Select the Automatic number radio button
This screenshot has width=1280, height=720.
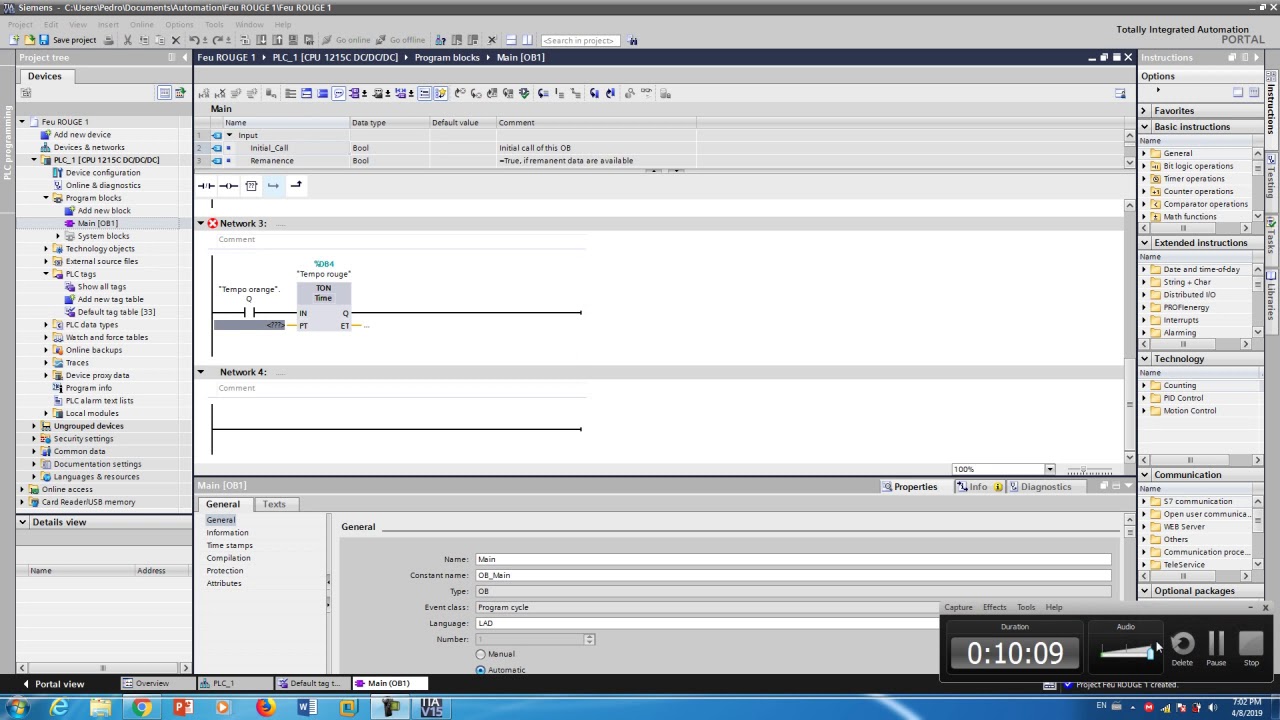coord(481,670)
